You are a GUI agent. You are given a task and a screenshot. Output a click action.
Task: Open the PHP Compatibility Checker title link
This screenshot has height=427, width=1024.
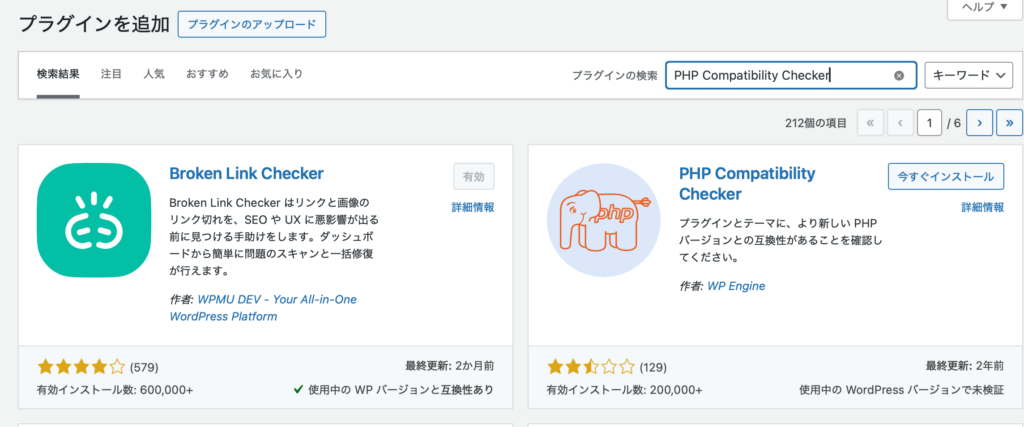coord(747,183)
